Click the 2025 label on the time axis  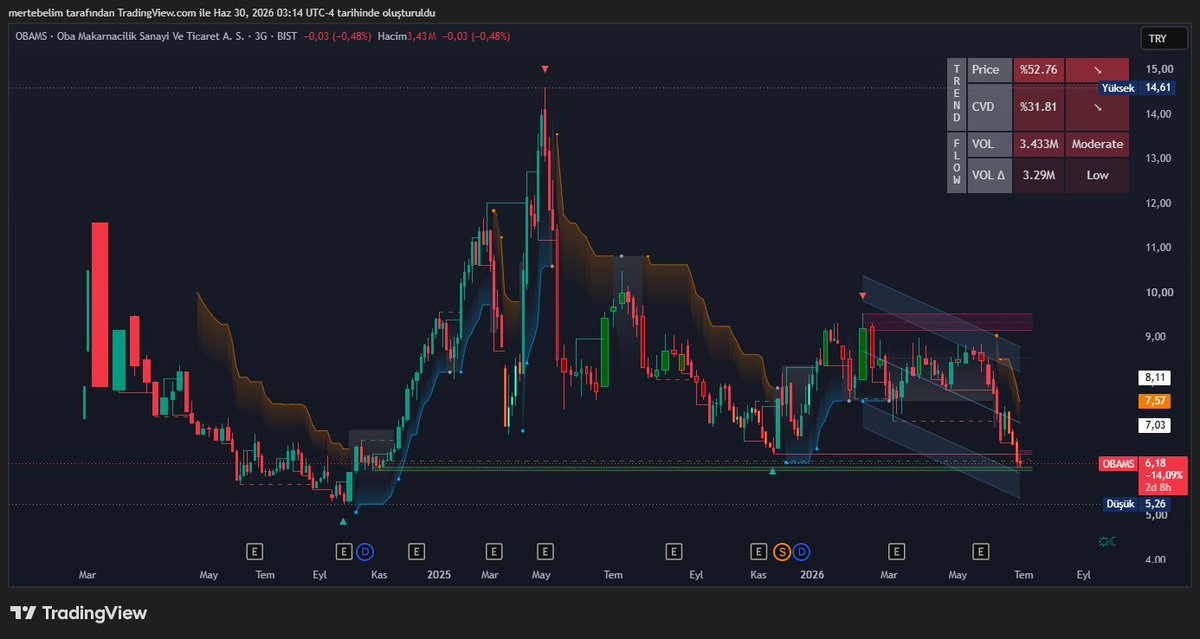439,575
